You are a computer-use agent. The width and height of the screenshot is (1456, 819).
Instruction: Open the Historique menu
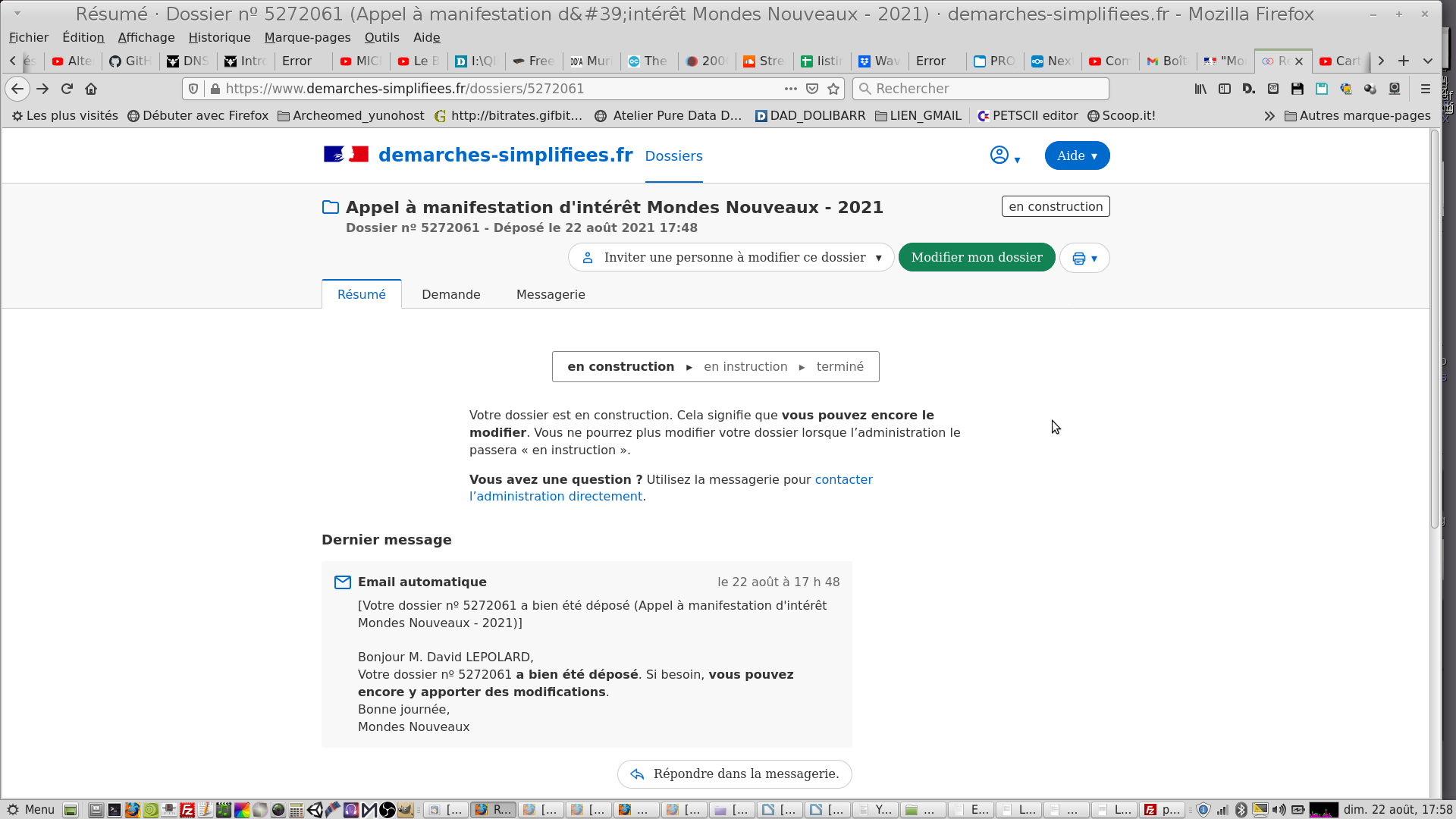219,37
